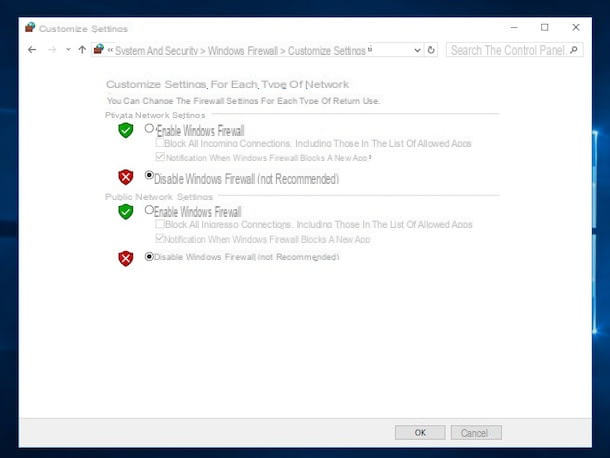Enable Windows Firewall for public network
This screenshot has width=610, height=458.
point(149,210)
